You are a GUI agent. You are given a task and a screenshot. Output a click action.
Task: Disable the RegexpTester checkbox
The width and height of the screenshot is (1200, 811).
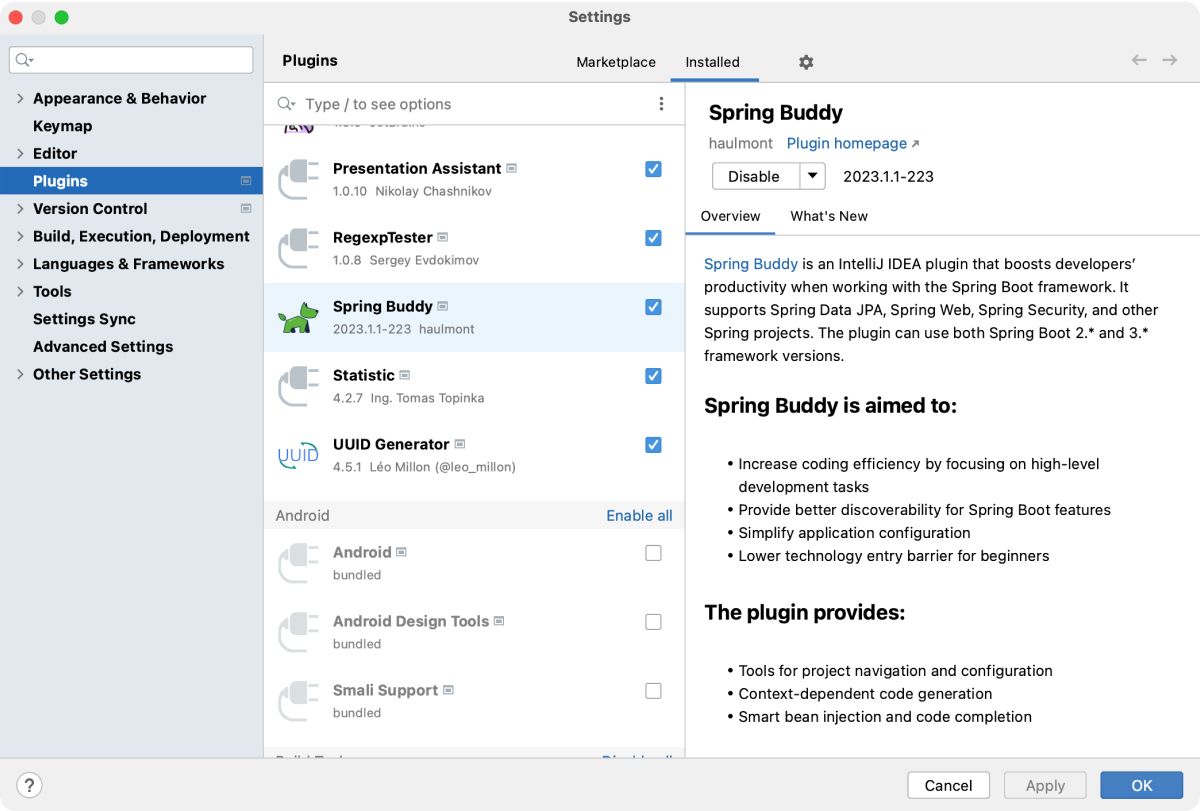[653, 238]
